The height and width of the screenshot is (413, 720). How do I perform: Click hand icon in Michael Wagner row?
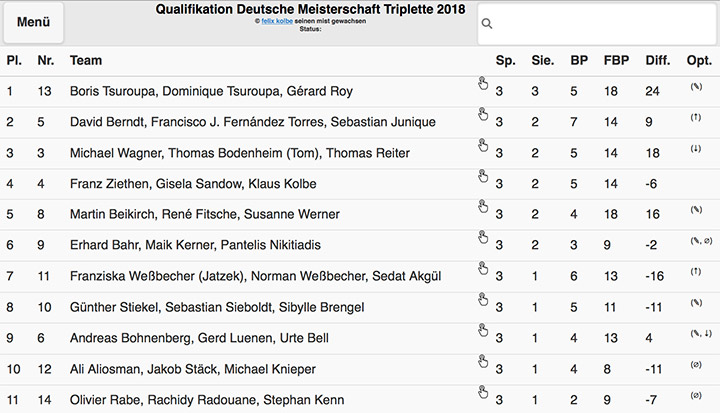click(484, 146)
